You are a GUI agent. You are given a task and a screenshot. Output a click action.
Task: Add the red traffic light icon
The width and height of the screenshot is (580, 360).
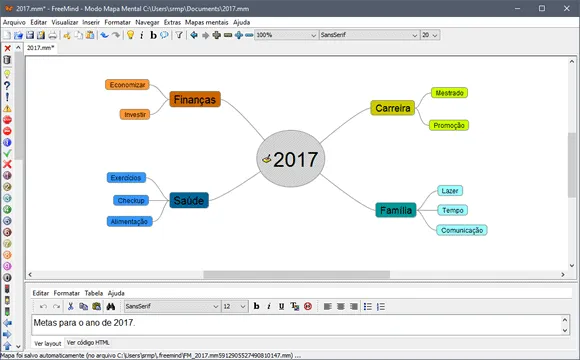(x=7, y=289)
